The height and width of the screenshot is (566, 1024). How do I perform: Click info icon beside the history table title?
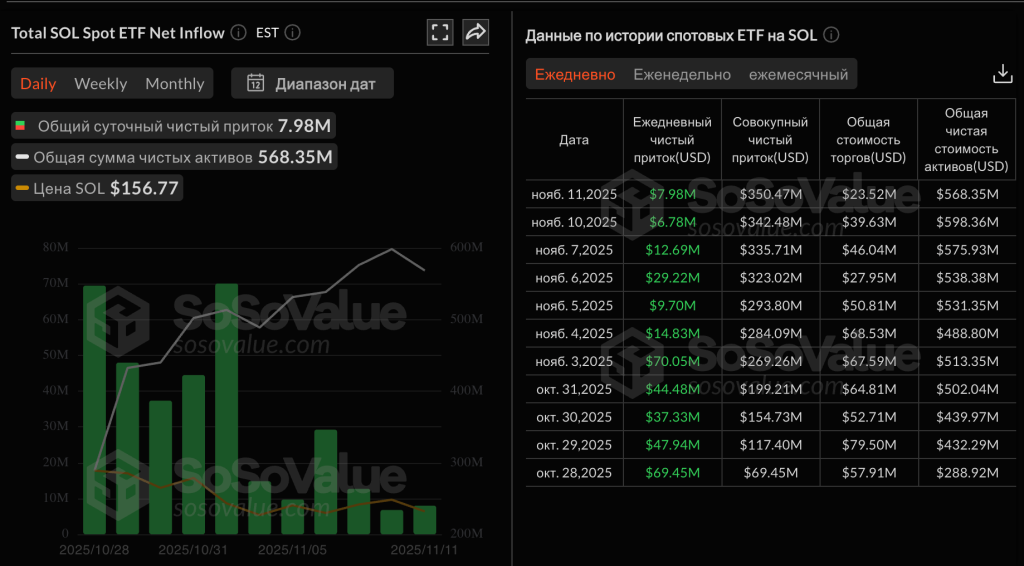(x=831, y=35)
